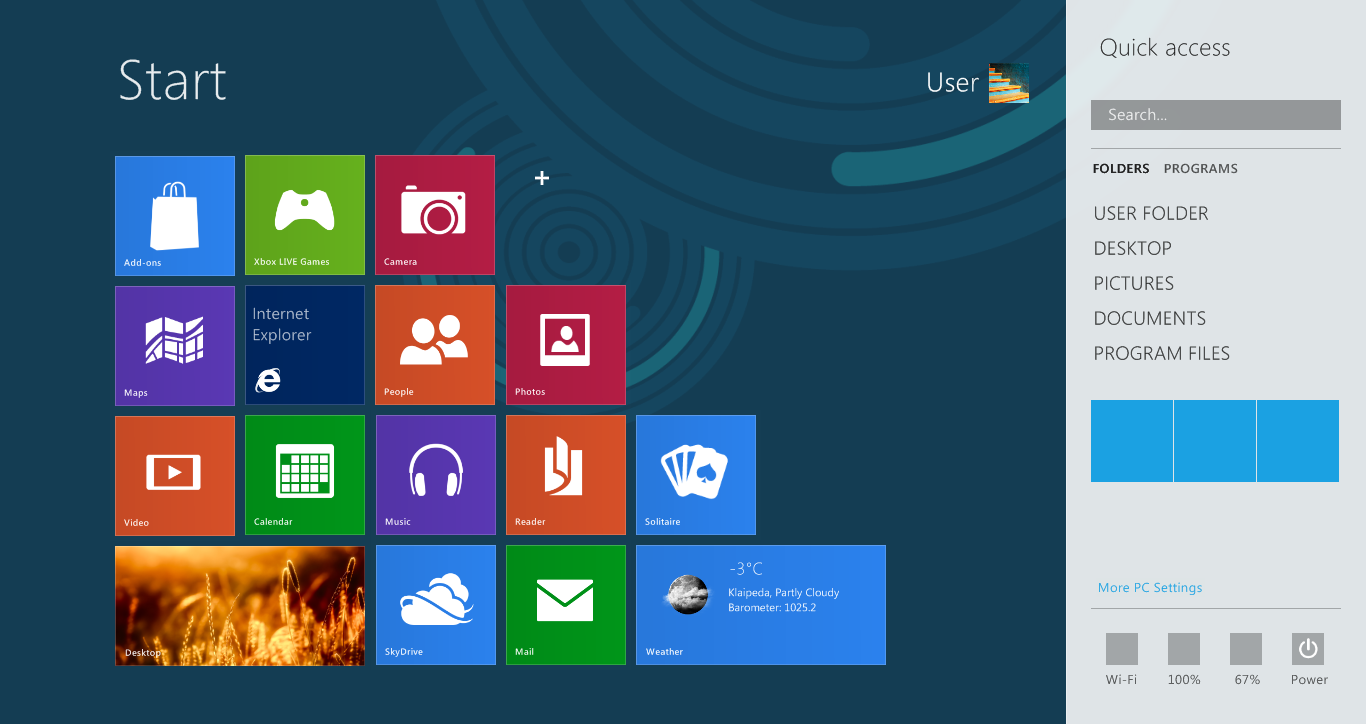Focus the Quick access Search field
Screen dimensions: 1366x724
click(1216, 115)
